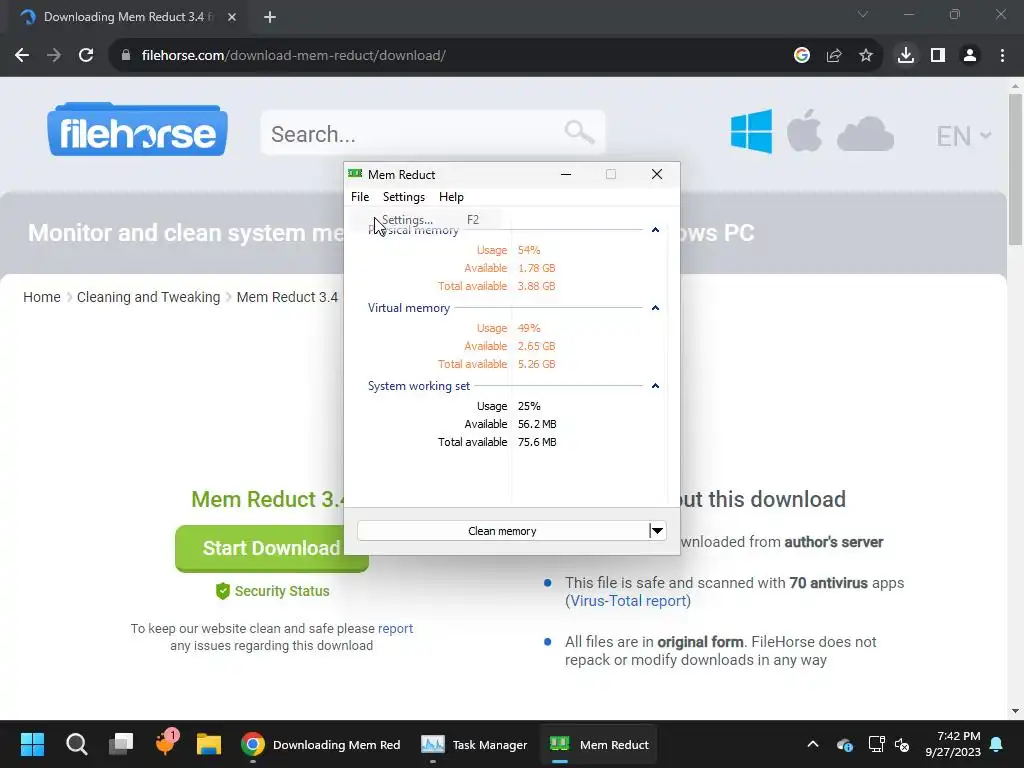
Task: Open a new Chrome tab
Action: coord(270,17)
